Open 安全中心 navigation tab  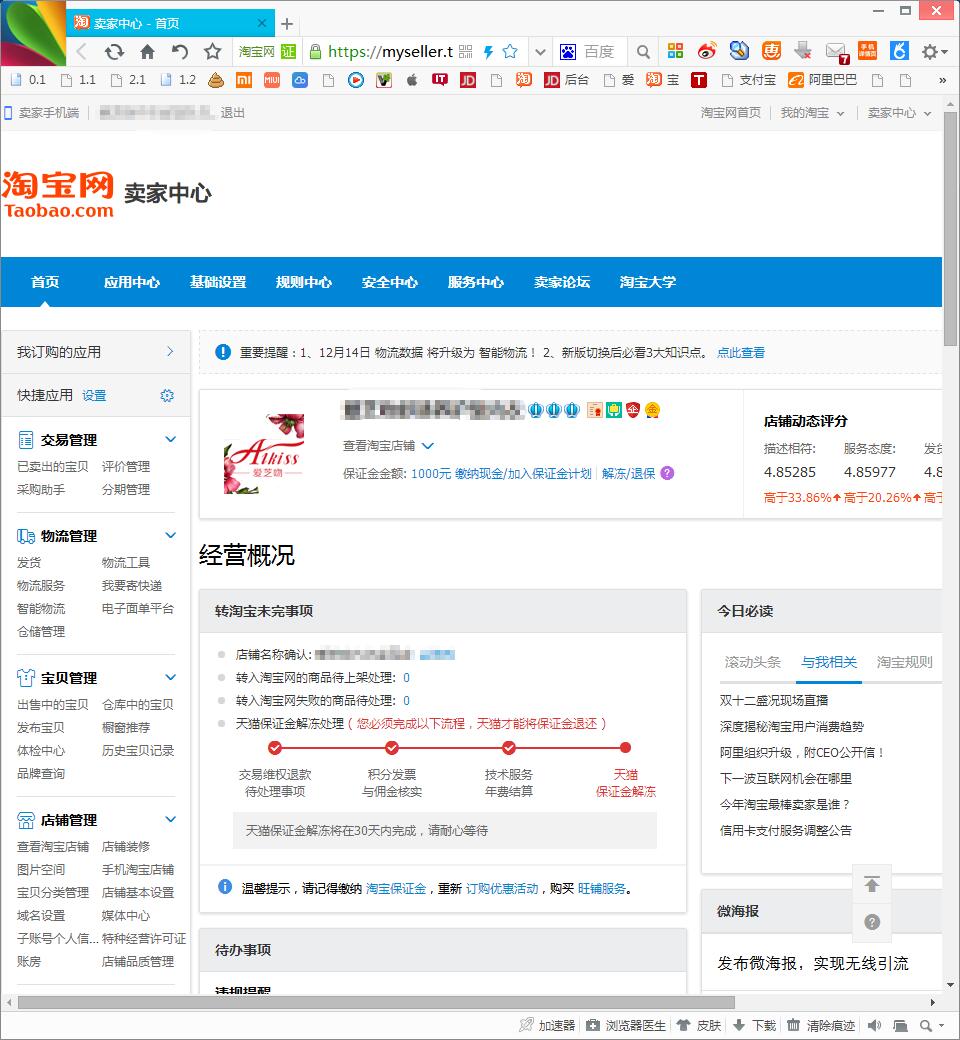(x=389, y=282)
